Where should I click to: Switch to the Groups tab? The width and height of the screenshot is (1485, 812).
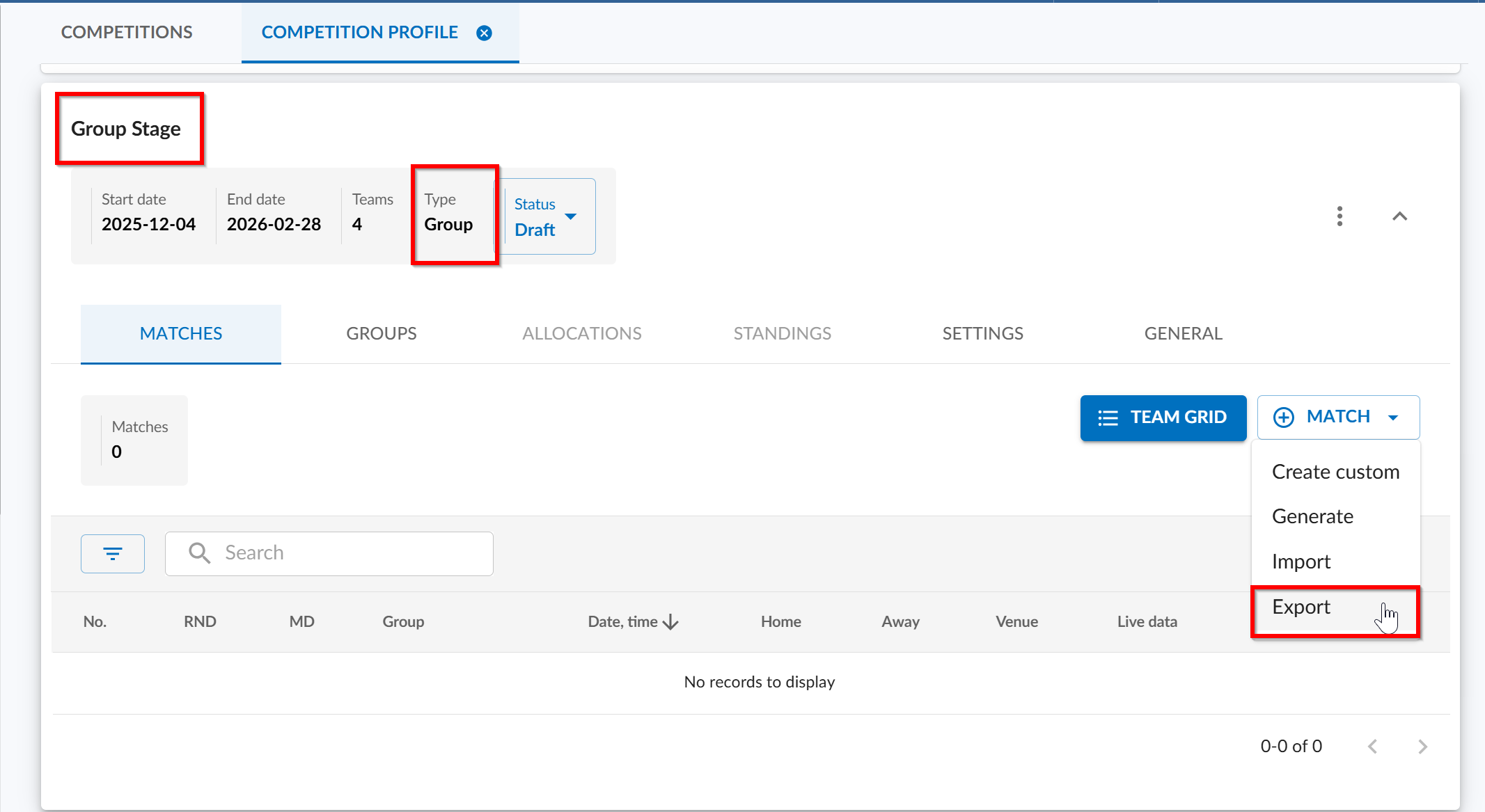[x=382, y=334]
